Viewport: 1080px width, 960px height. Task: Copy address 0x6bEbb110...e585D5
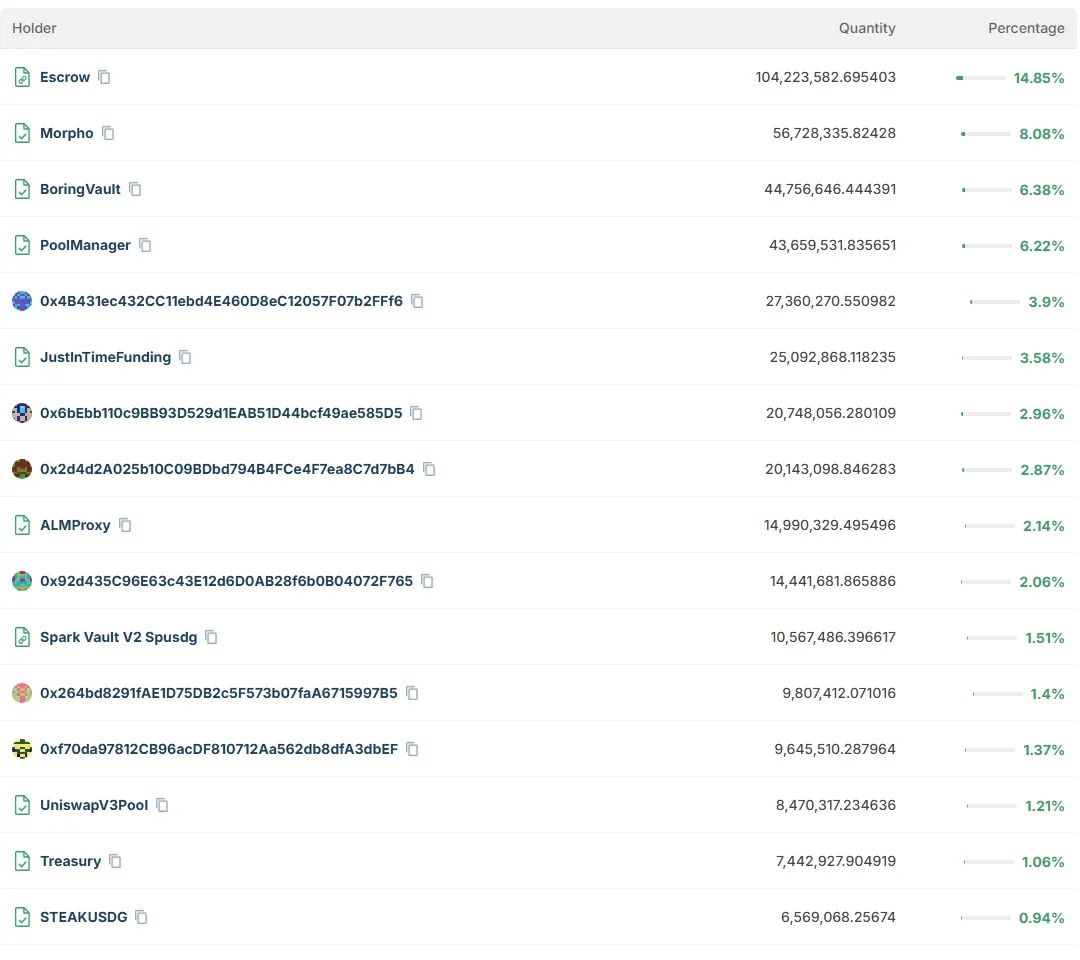coord(416,413)
